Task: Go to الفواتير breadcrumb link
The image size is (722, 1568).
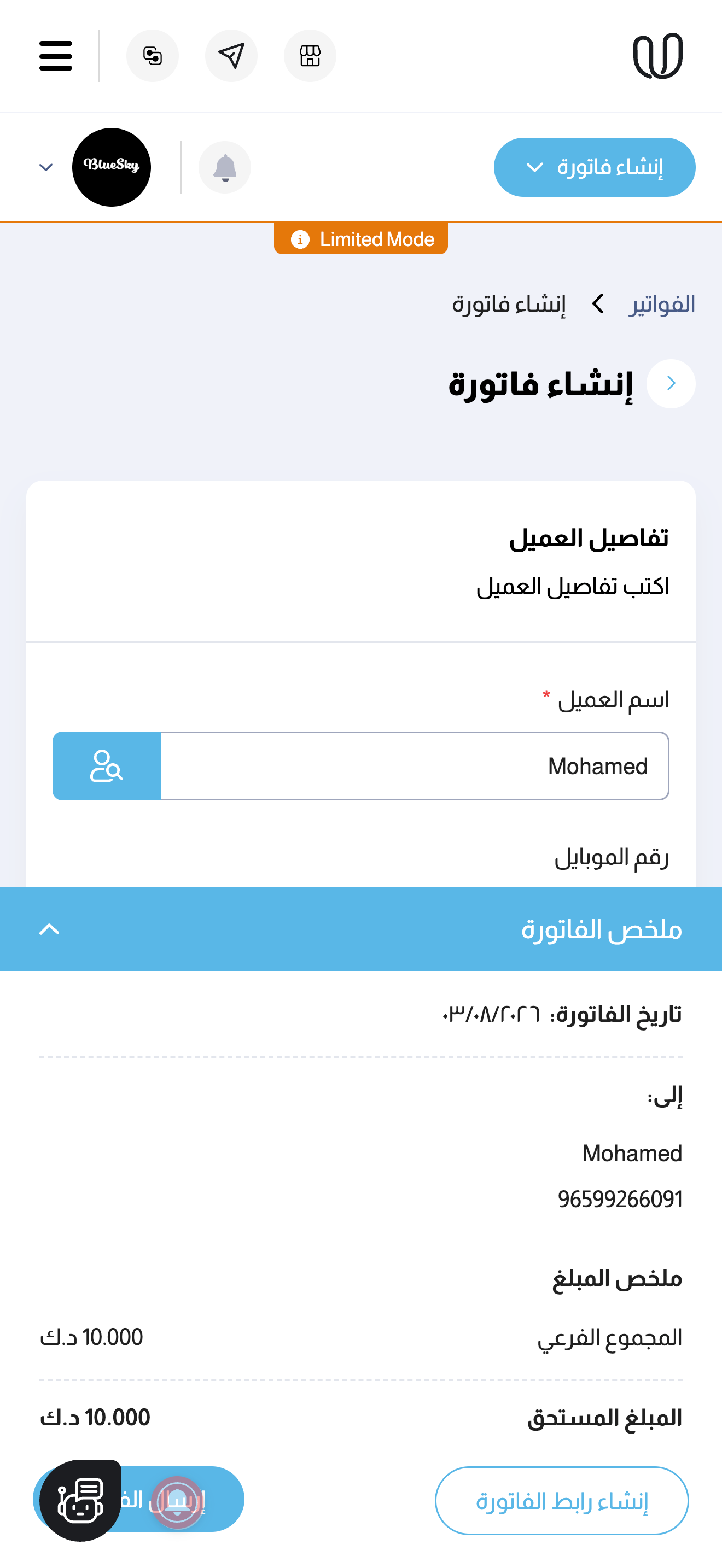Action: tap(662, 304)
